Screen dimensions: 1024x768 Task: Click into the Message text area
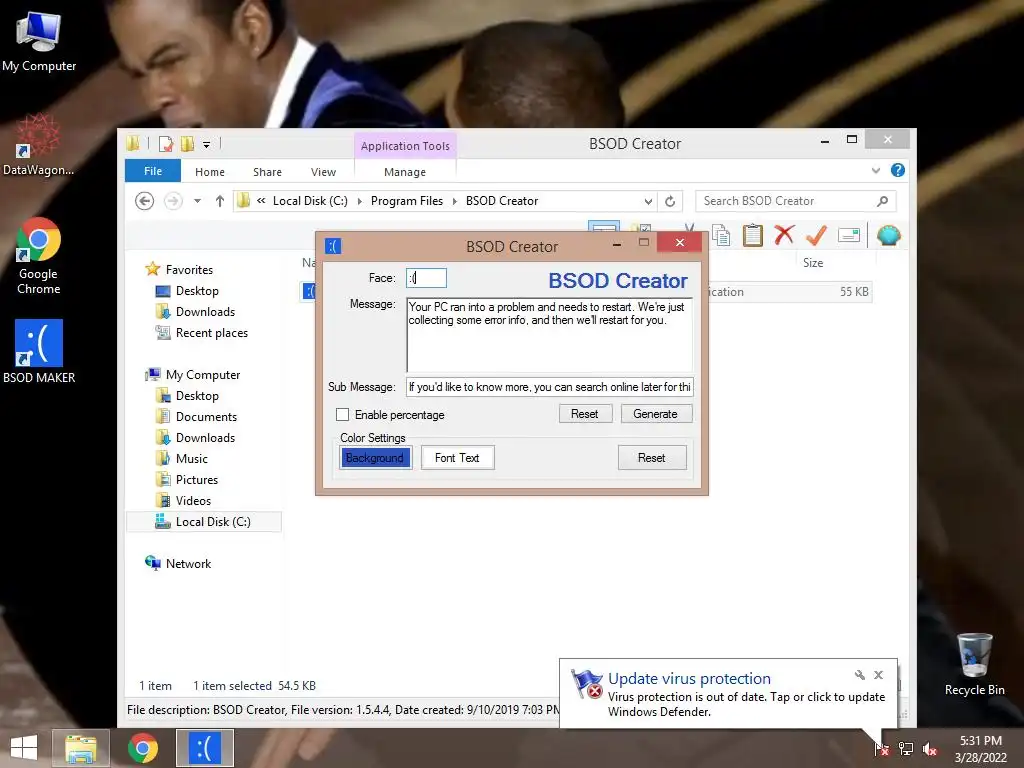(x=549, y=335)
